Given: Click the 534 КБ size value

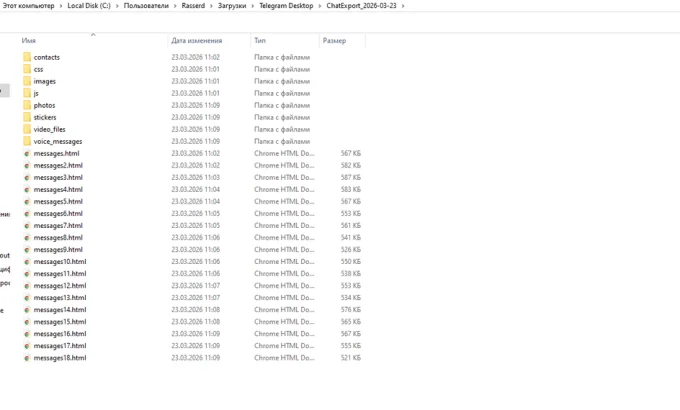Looking at the screenshot, I should (350, 298).
